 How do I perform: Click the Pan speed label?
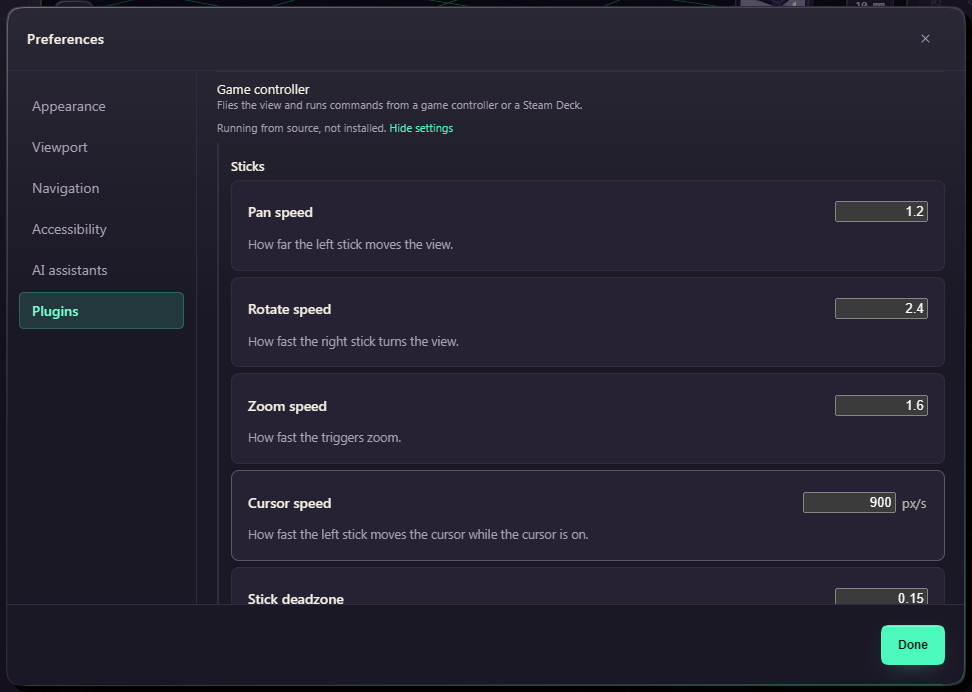click(x=280, y=212)
